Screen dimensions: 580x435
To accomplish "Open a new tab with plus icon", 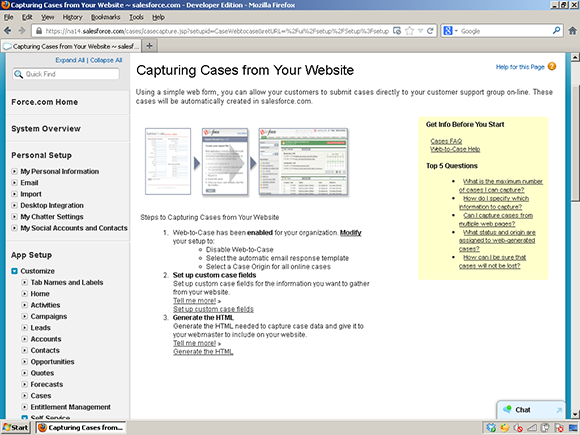I will (149, 46).
